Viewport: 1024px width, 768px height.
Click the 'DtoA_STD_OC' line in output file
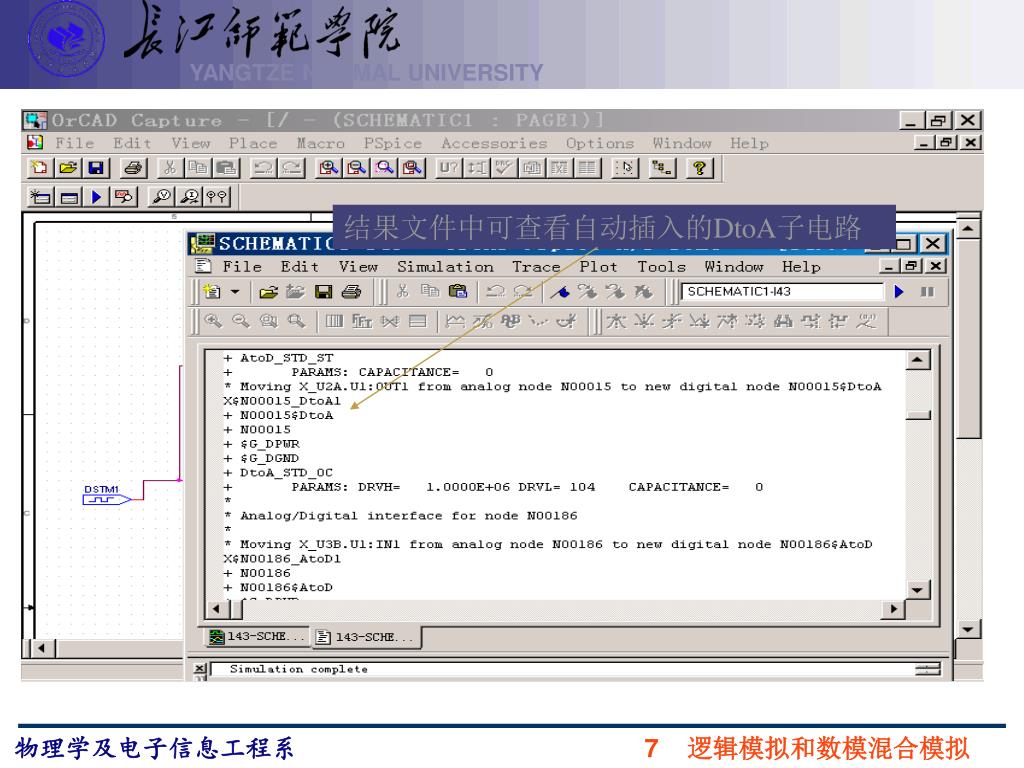tap(286, 472)
